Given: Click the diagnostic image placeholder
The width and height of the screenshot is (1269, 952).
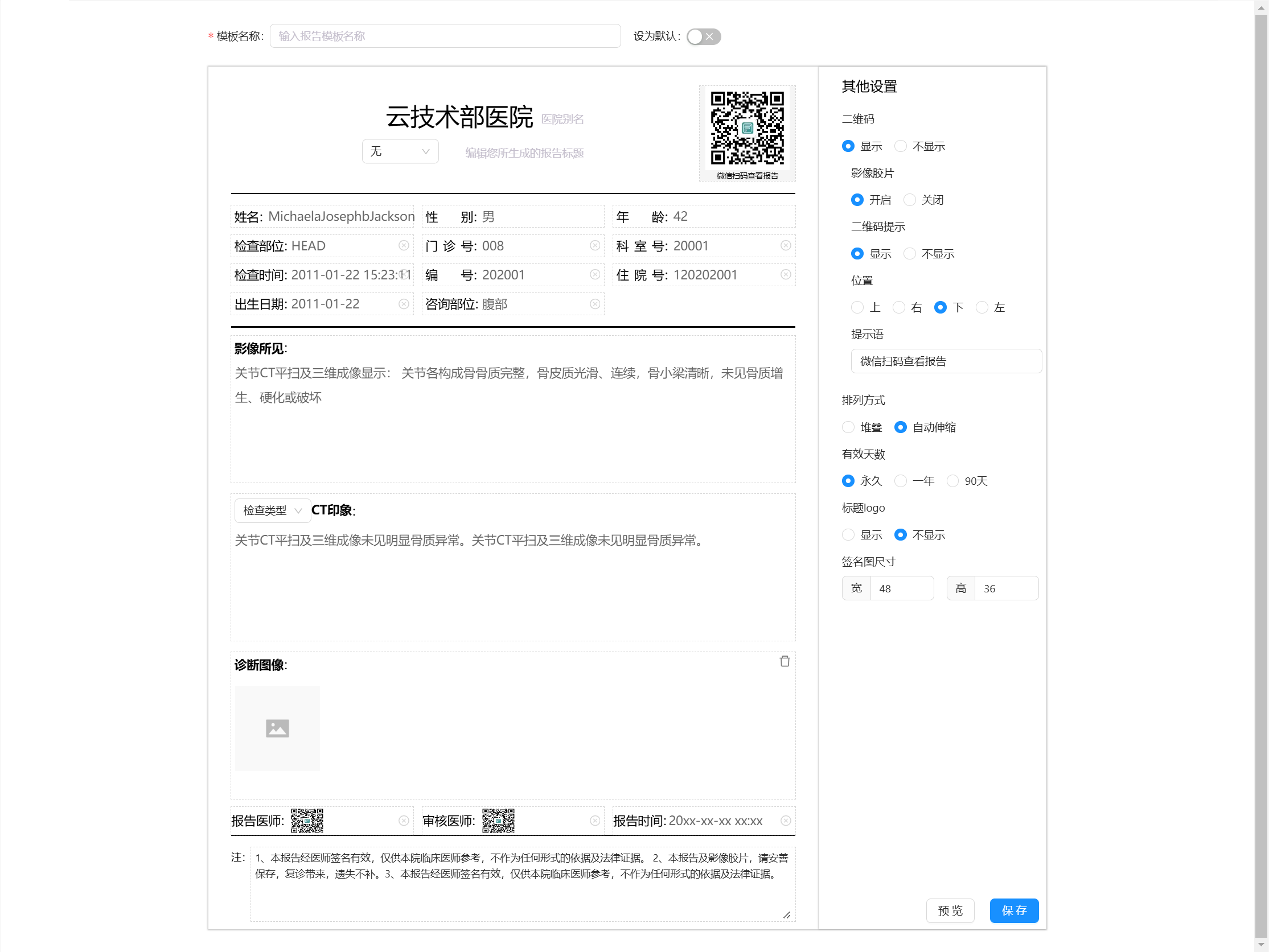Looking at the screenshot, I should point(277,728).
